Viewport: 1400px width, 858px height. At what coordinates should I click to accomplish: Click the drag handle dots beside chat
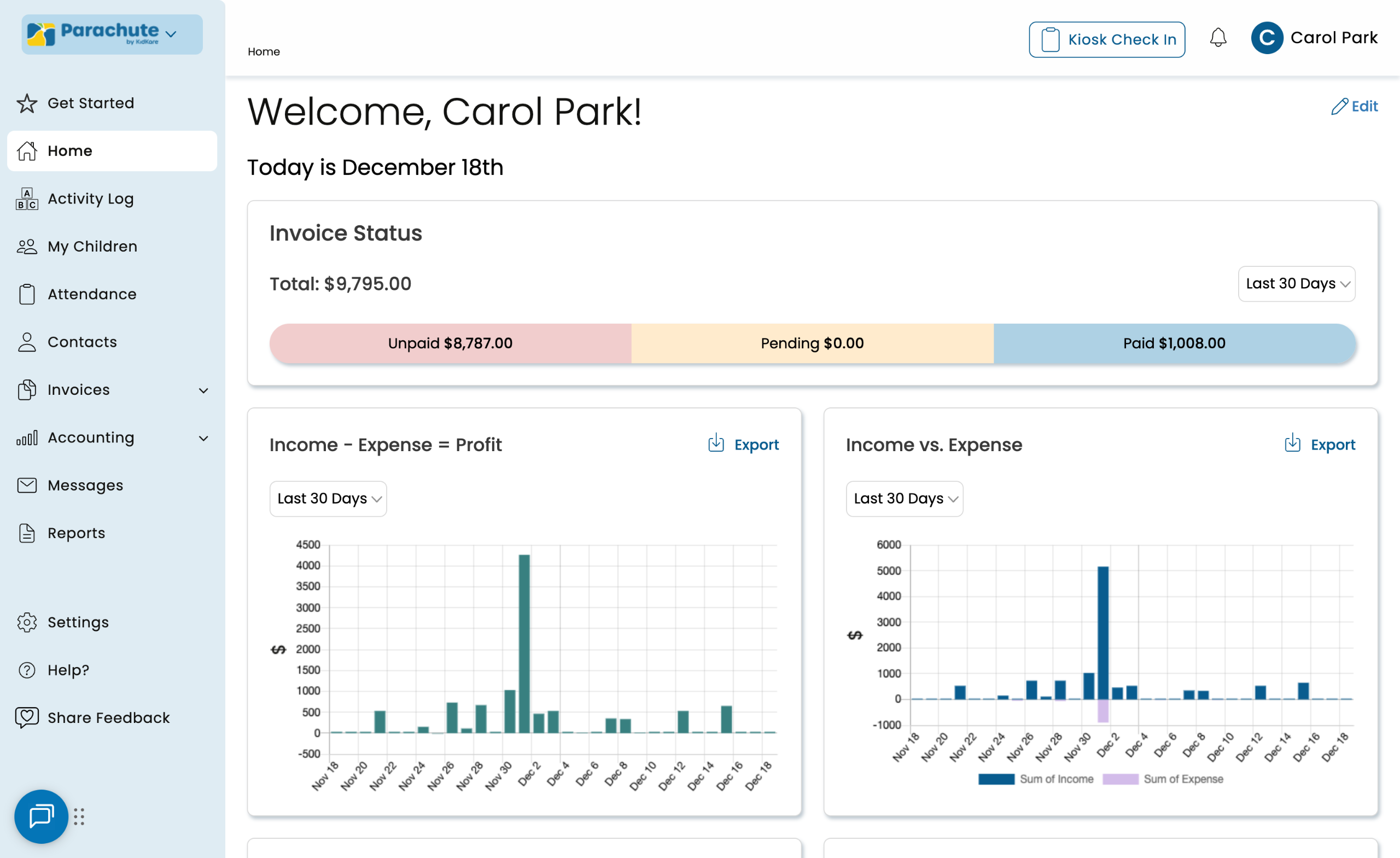tap(79, 816)
